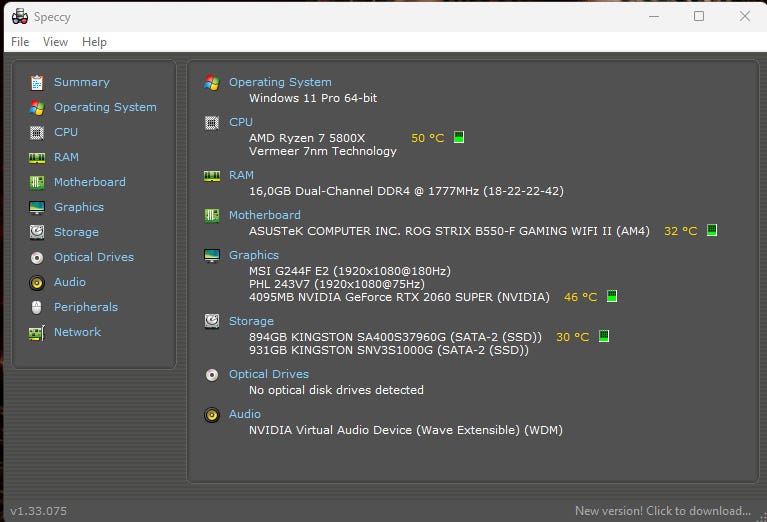The height and width of the screenshot is (522, 767).
Task: Click the 32 °C motherboard temperature value
Action: pos(680,231)
